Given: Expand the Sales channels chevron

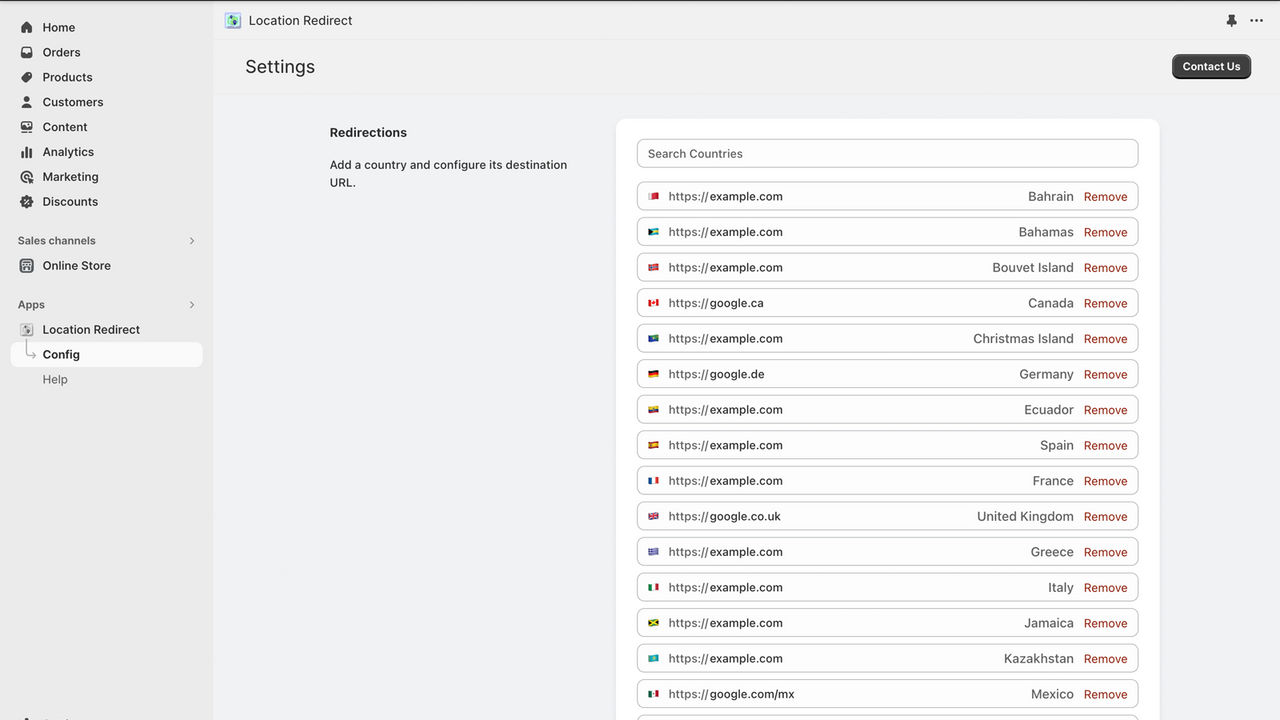Looking at the screenshot, I should click(x=192, y=241).
